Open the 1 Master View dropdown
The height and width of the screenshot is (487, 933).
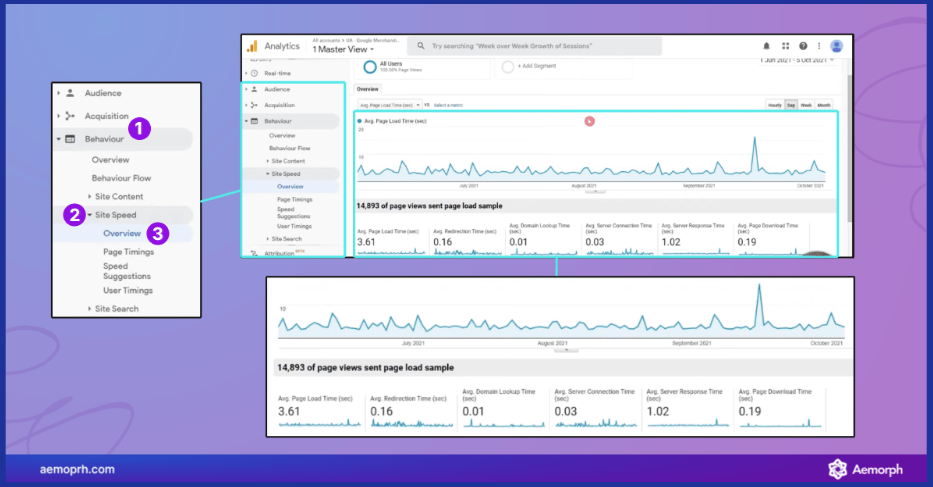coord(343,49)
